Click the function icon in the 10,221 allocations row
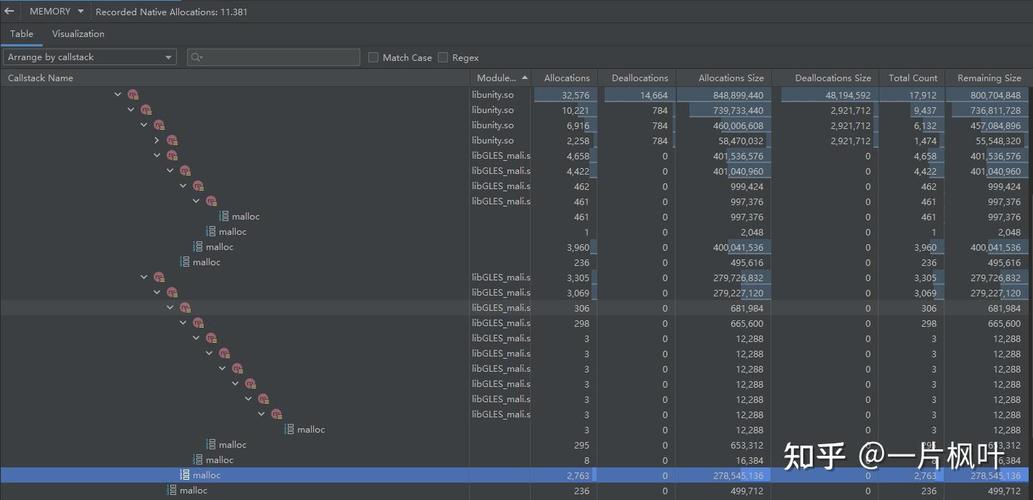This screenshot has width=1033, height=500. [146, 110]
